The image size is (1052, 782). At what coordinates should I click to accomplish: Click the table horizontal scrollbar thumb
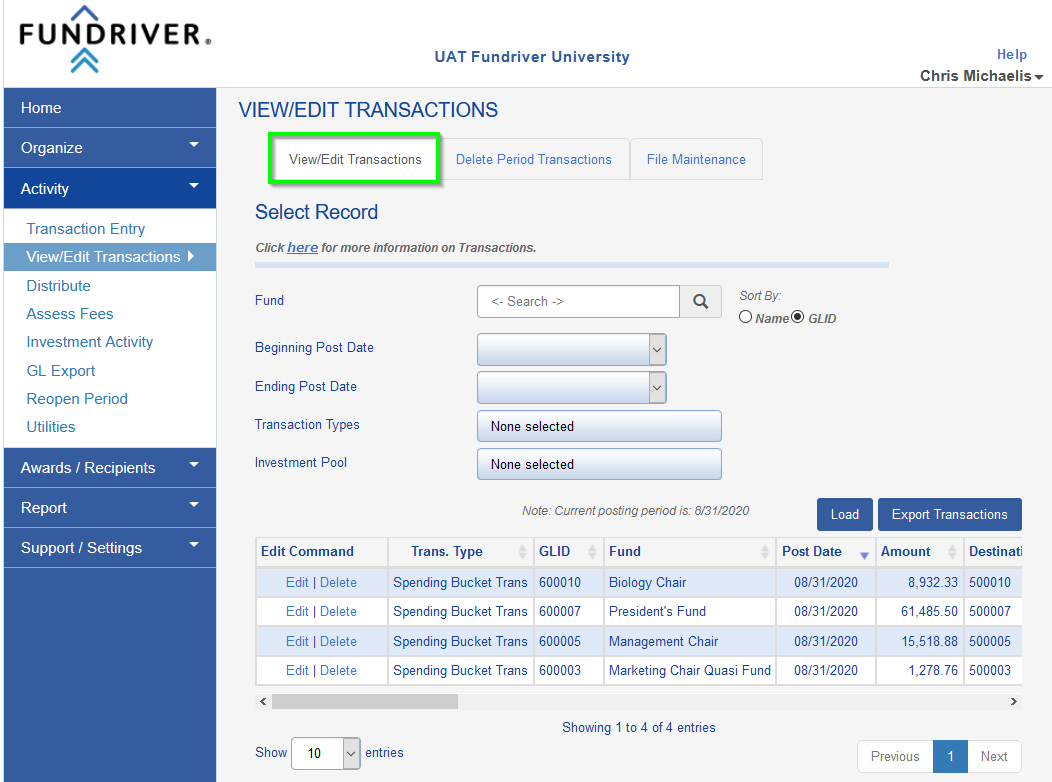[365, 702]
